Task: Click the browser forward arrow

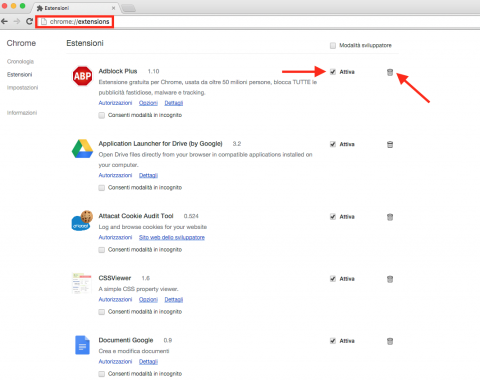Action: (17, 21)
